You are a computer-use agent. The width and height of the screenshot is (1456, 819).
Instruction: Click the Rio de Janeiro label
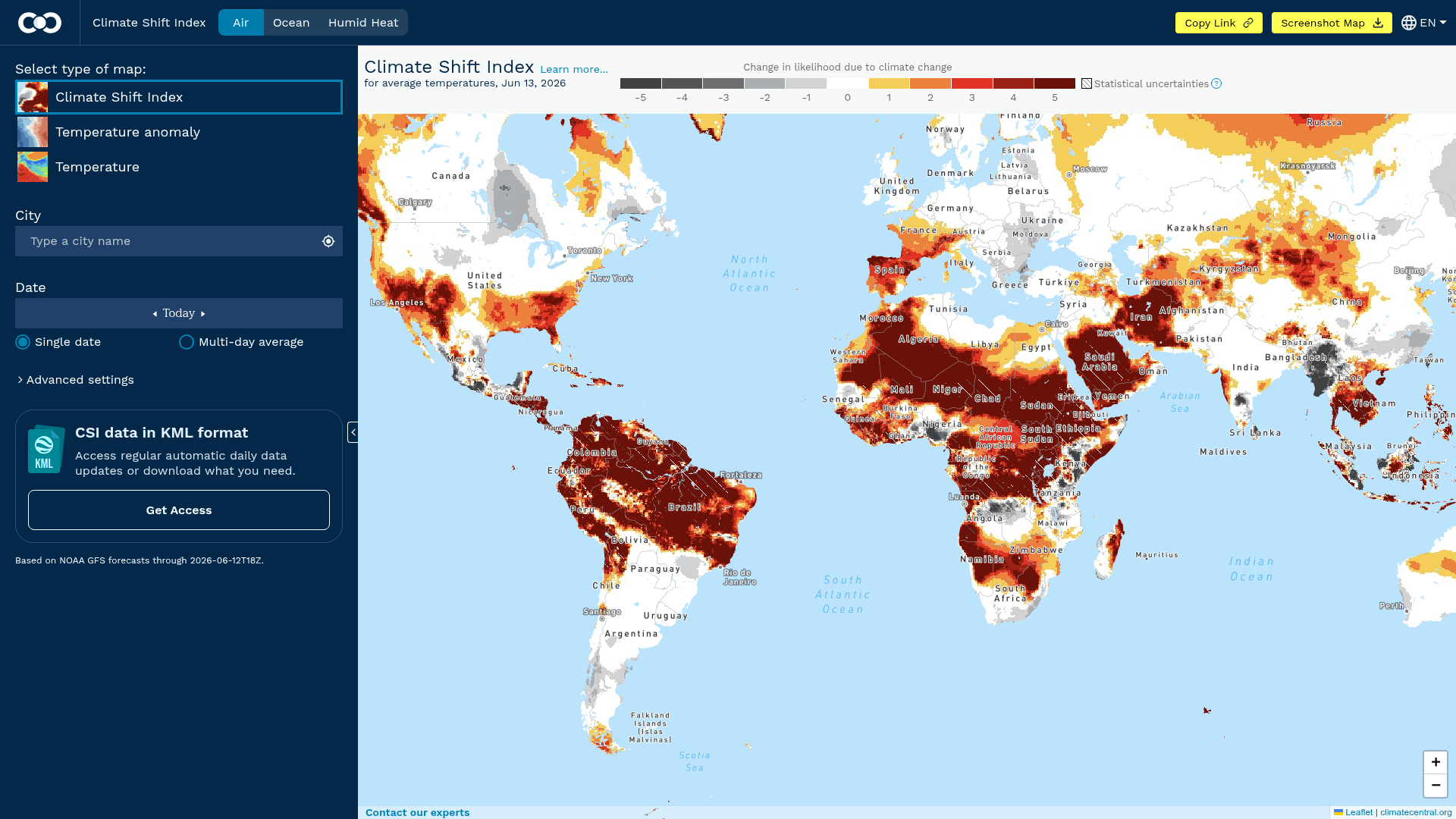tap(739, 577)
